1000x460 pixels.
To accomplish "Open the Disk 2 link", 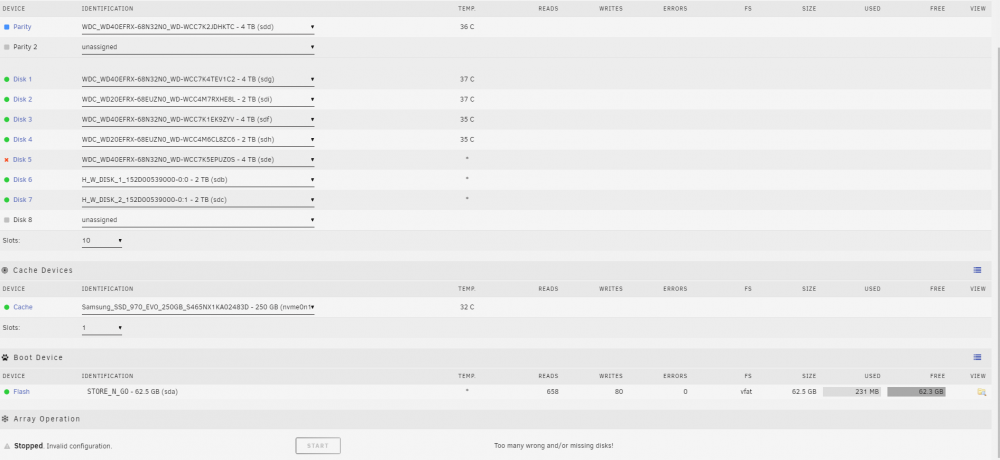I will pyautogui.click(x=22, y=100).
